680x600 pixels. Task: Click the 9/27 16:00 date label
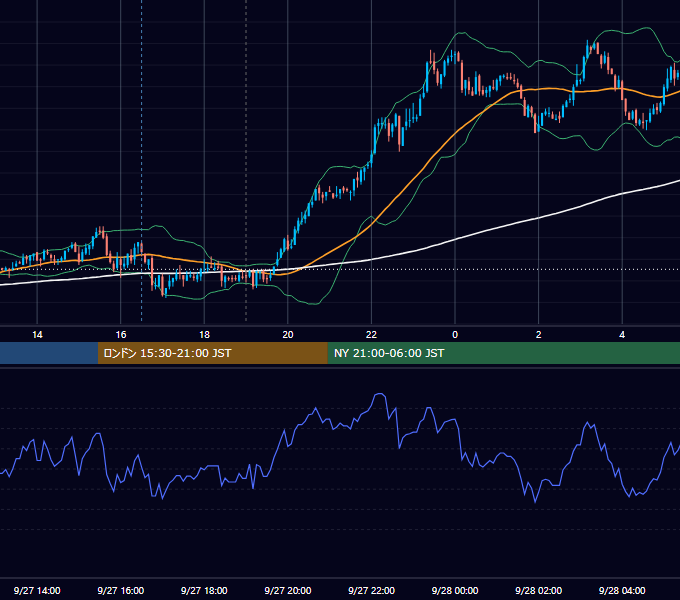[121, 590]
